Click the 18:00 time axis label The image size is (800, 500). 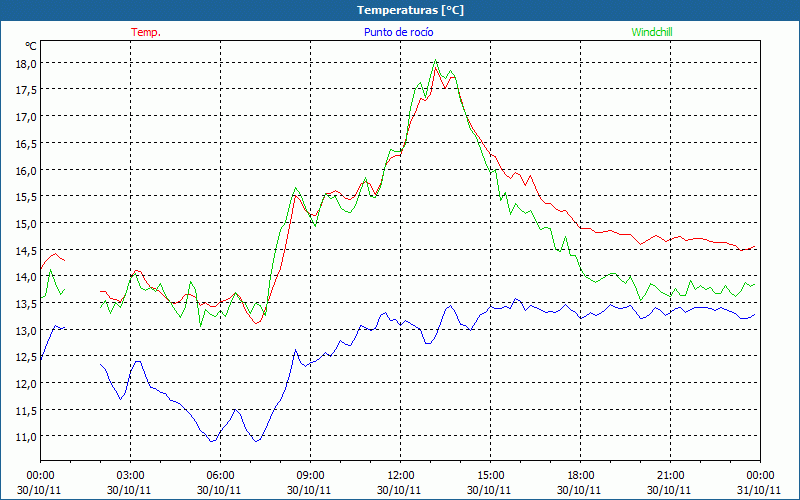[581, 476]
